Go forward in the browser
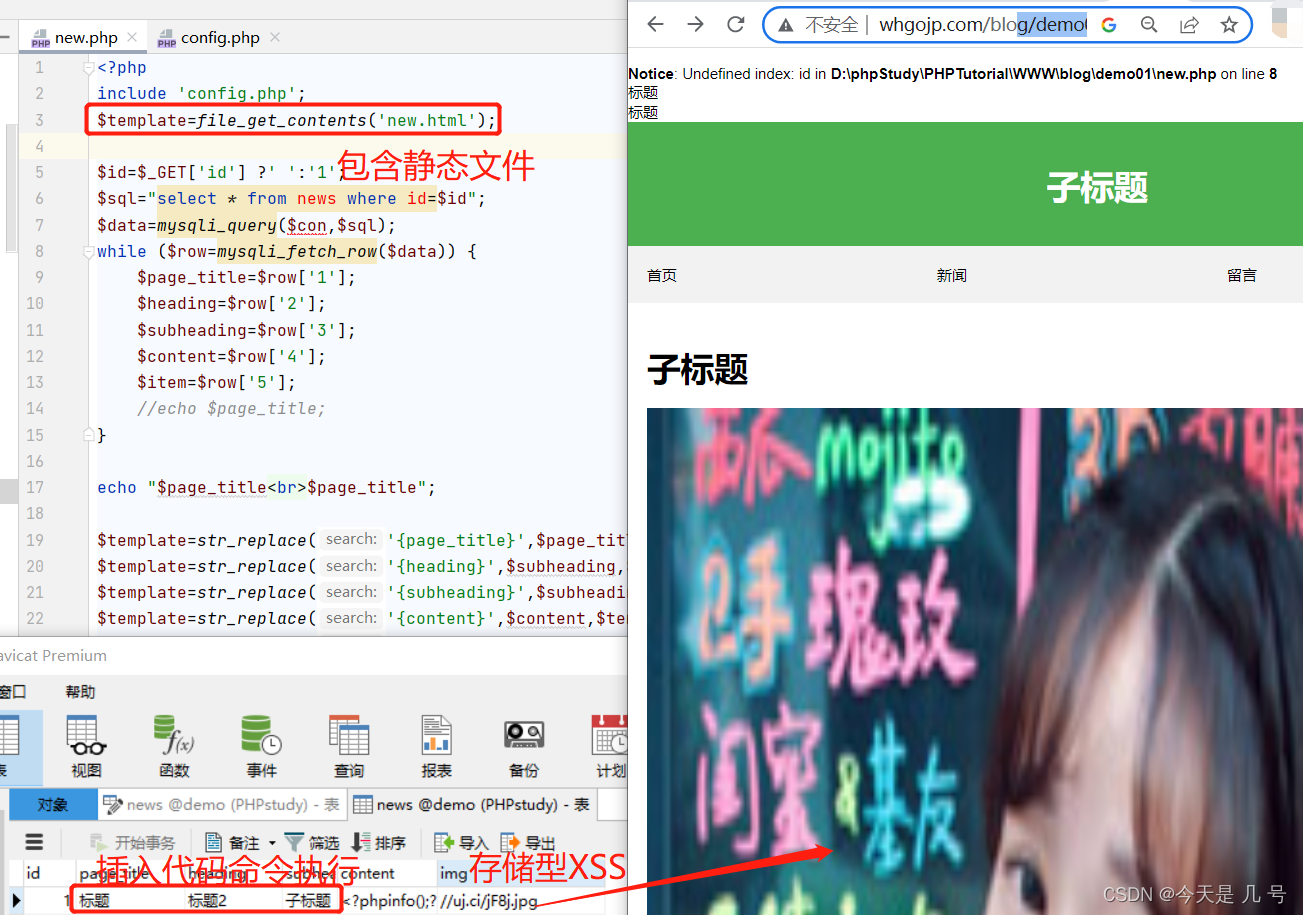1303x915 pixels. 696,25
